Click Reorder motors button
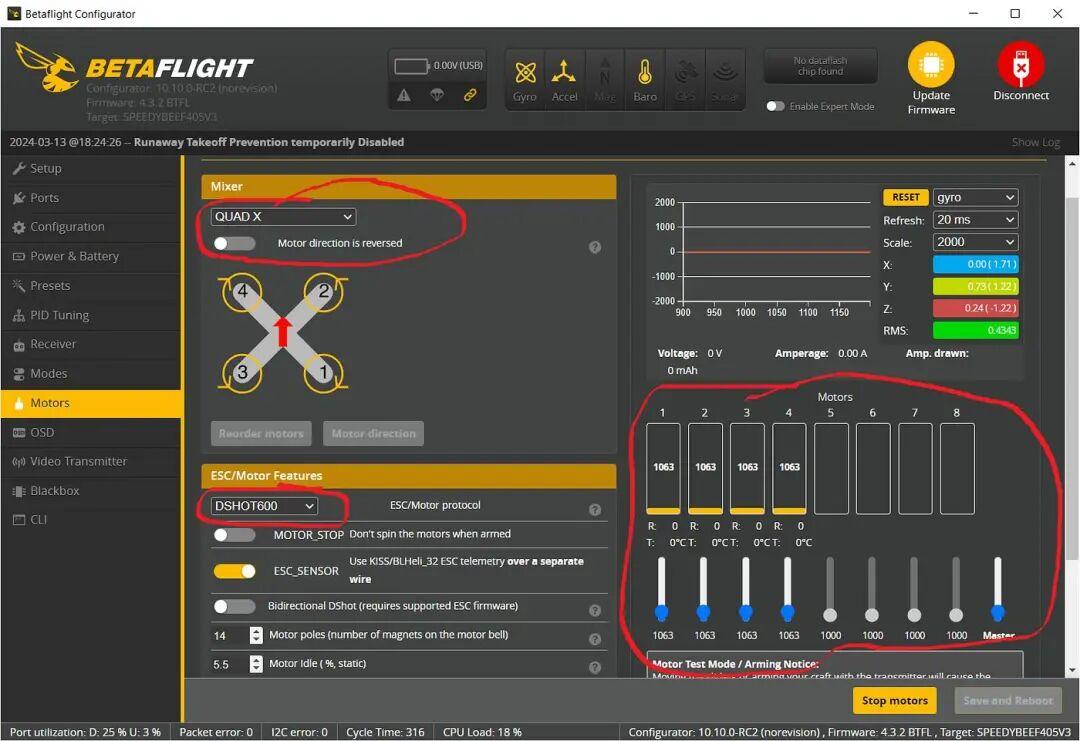 pyautogui.click(x=261, y=434)
